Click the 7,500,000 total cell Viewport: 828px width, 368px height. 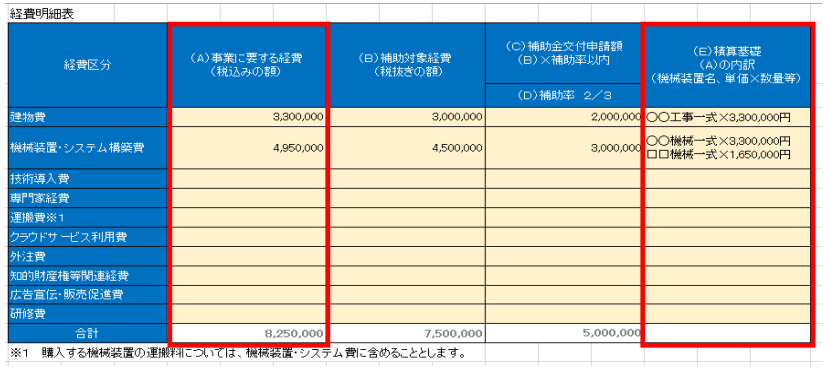coord(405,333)
